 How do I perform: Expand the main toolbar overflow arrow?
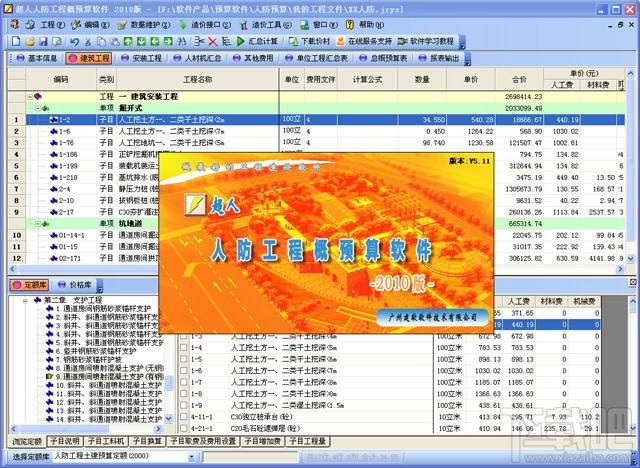tap(462, 42)
